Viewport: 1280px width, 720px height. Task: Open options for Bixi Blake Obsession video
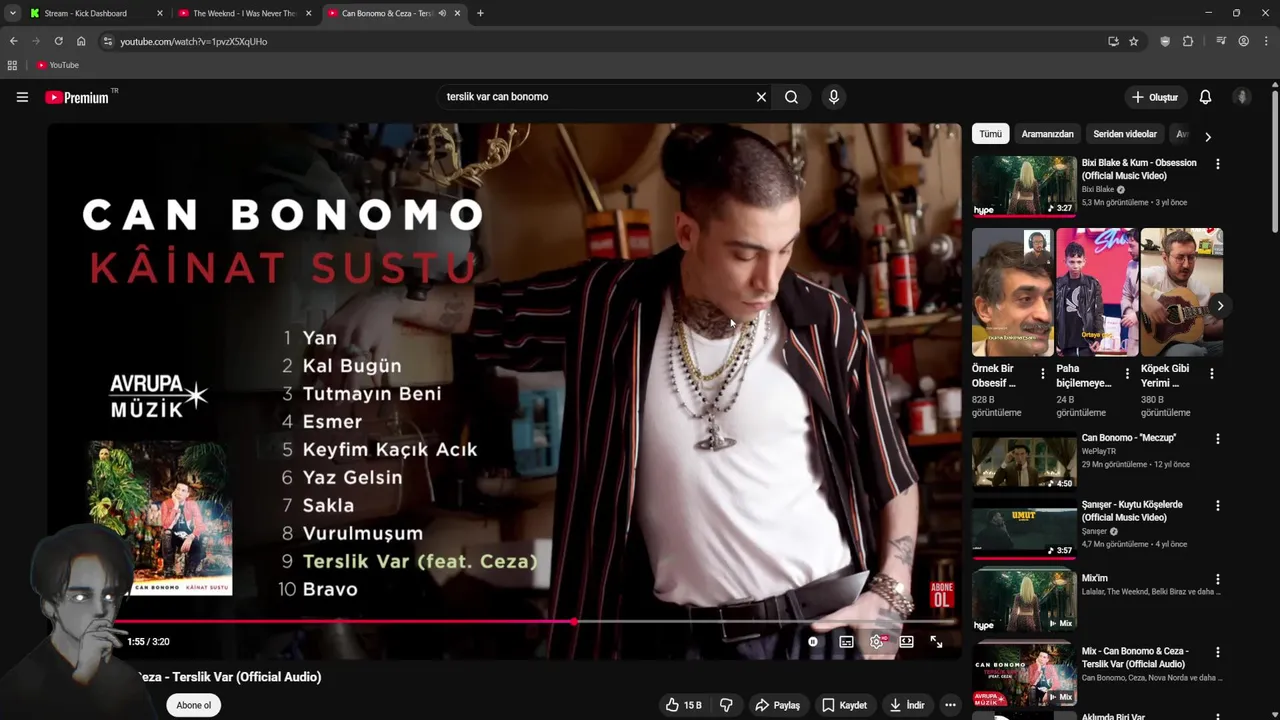[x=1217, y=163]
